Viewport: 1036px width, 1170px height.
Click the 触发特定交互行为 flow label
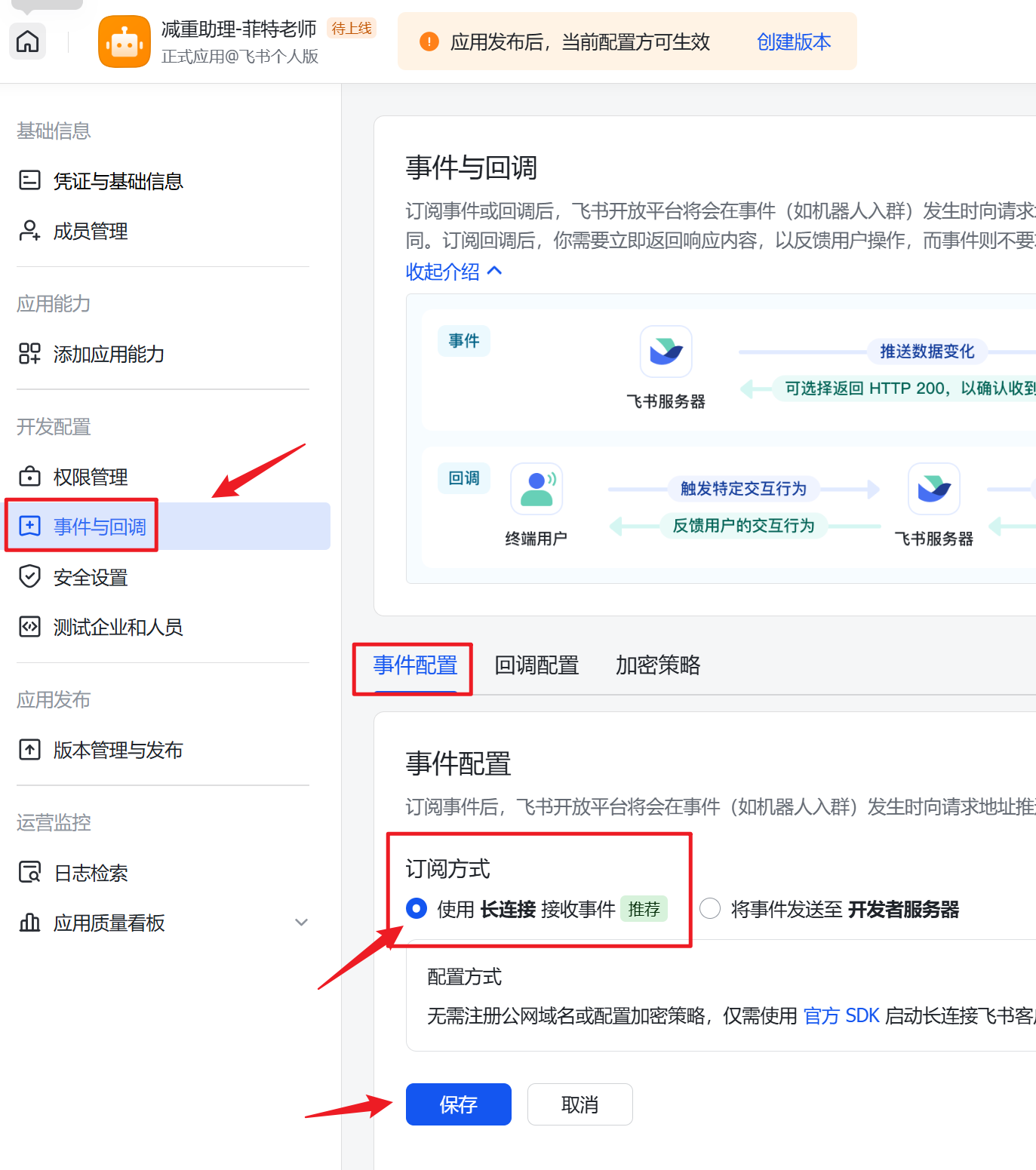tap(743, 488)
